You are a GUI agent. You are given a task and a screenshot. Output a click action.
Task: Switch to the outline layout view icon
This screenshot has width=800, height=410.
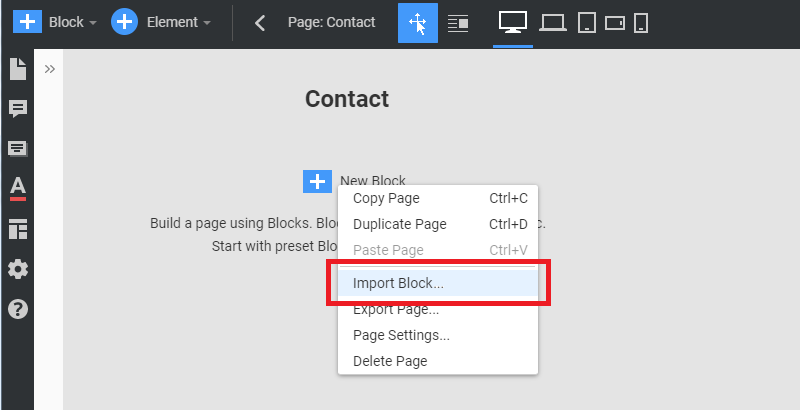[x=458, y=23]
